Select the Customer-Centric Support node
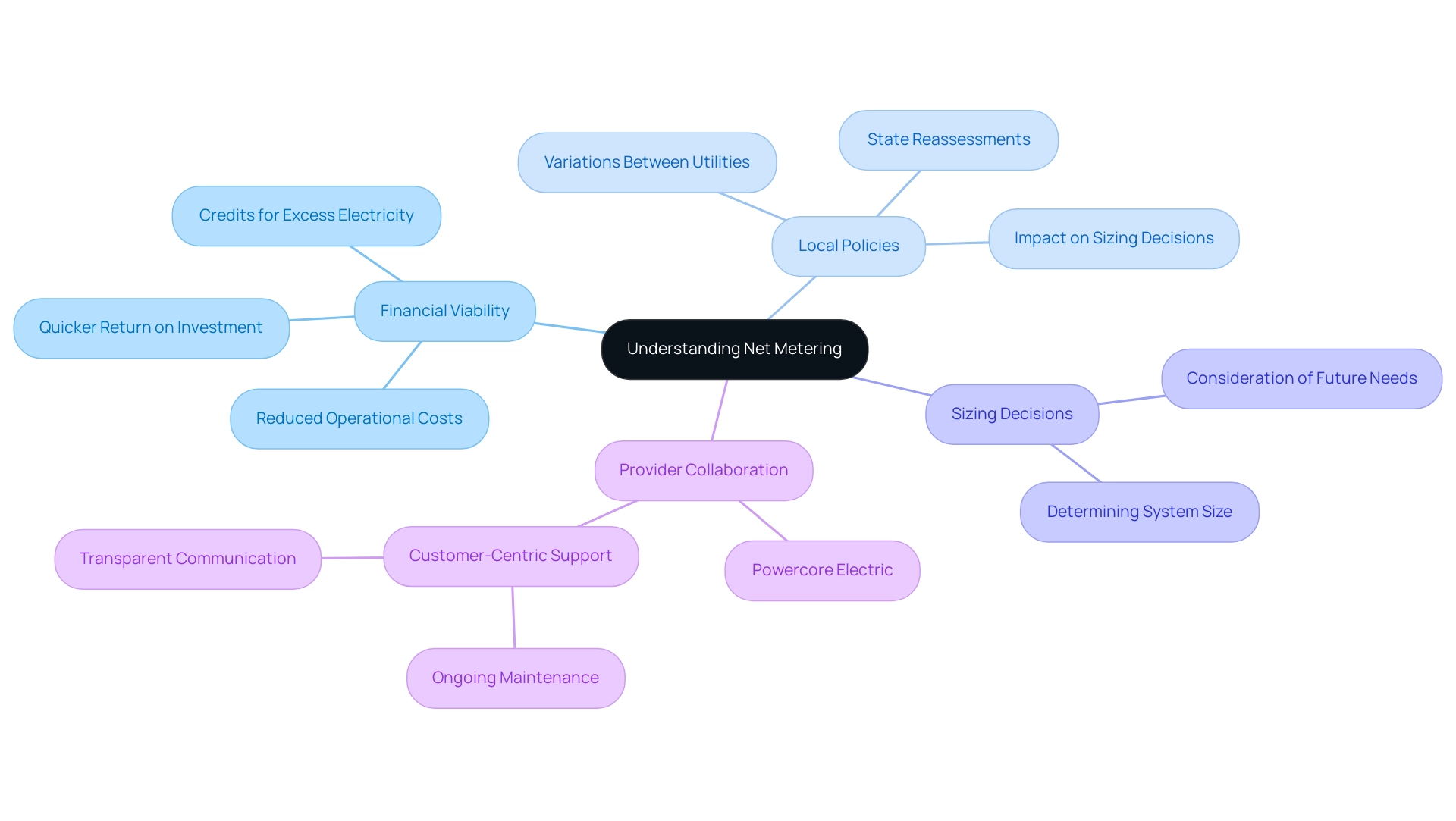The width and height of the screenshot is (1456, 821). pyautogui.click(x=512, y=556)
